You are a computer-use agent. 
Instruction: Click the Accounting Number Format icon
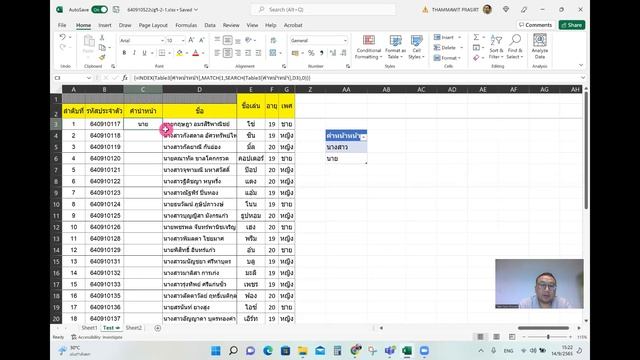[295, 53]
